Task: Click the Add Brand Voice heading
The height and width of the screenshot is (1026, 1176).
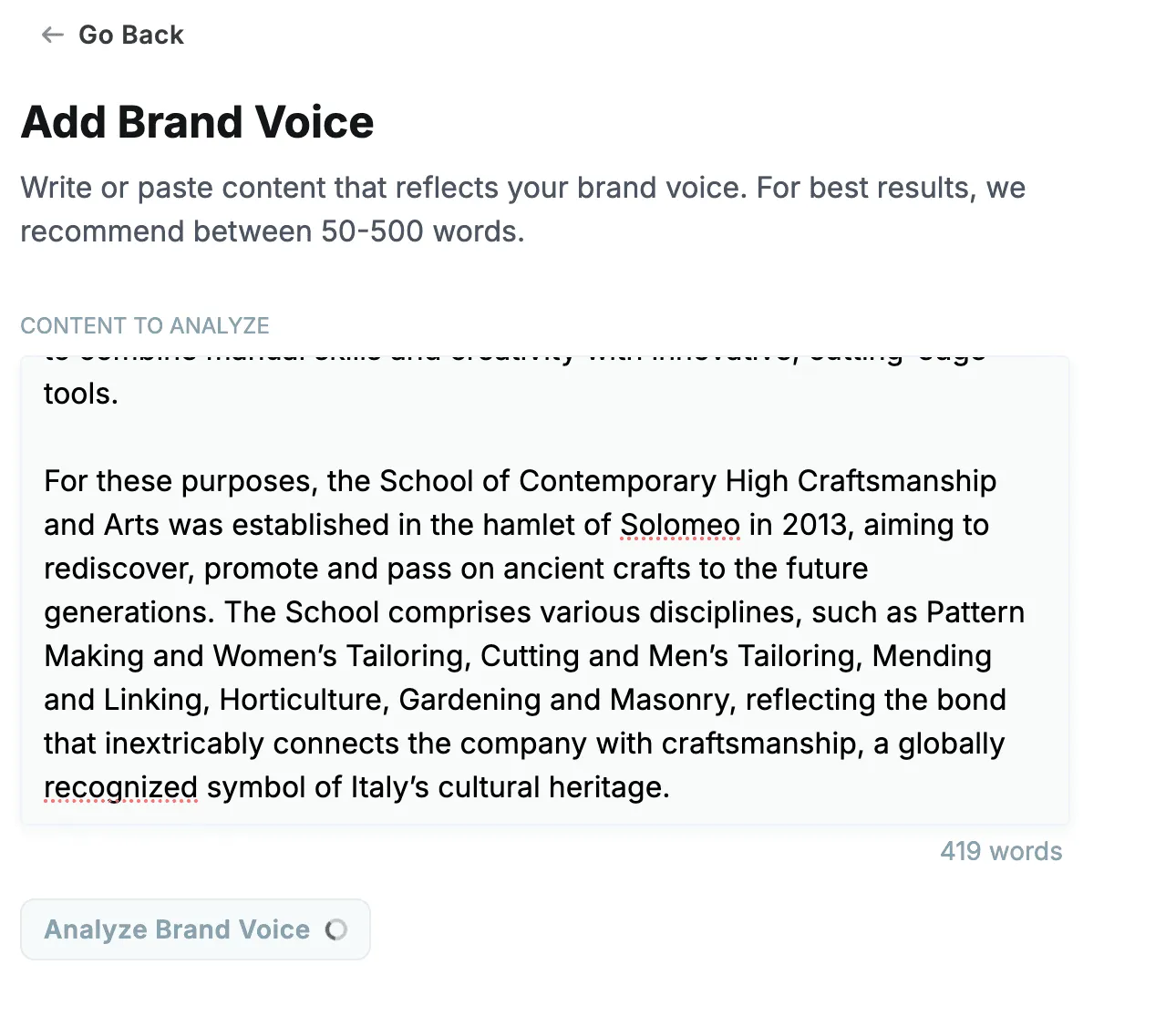Action: 197,122
